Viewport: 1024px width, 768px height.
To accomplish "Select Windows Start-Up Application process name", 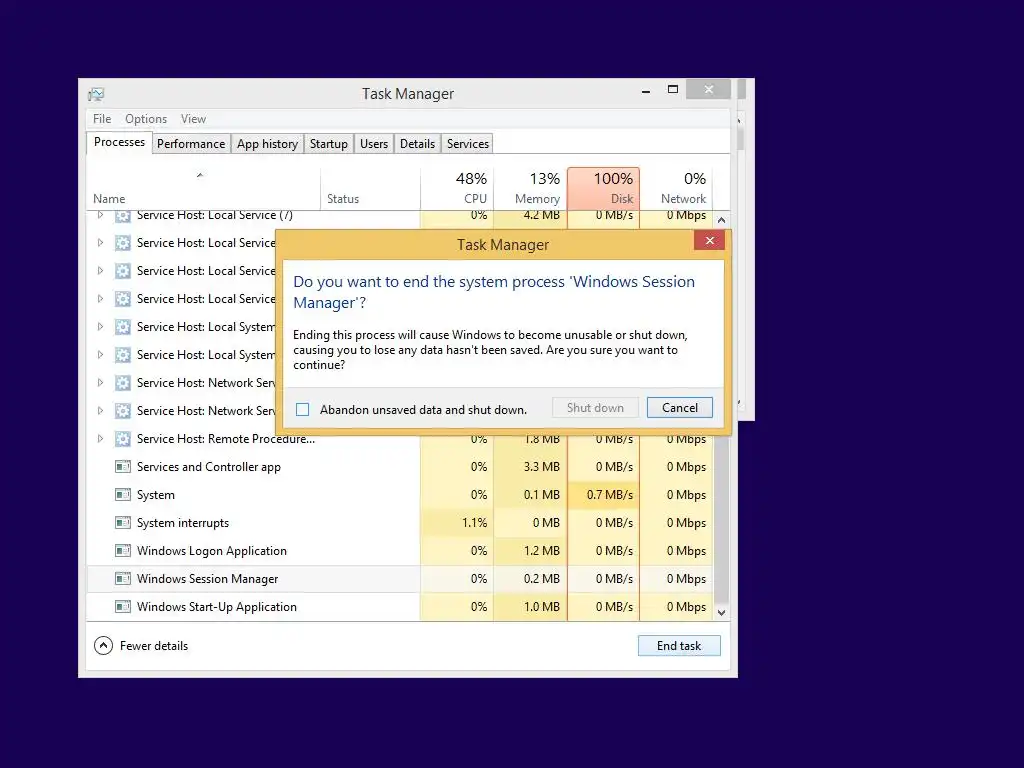I will [x=217, y=607].
